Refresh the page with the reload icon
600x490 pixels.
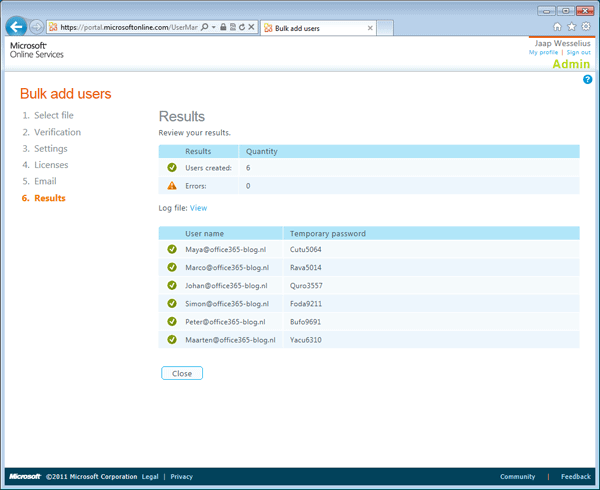pos(241,27)
